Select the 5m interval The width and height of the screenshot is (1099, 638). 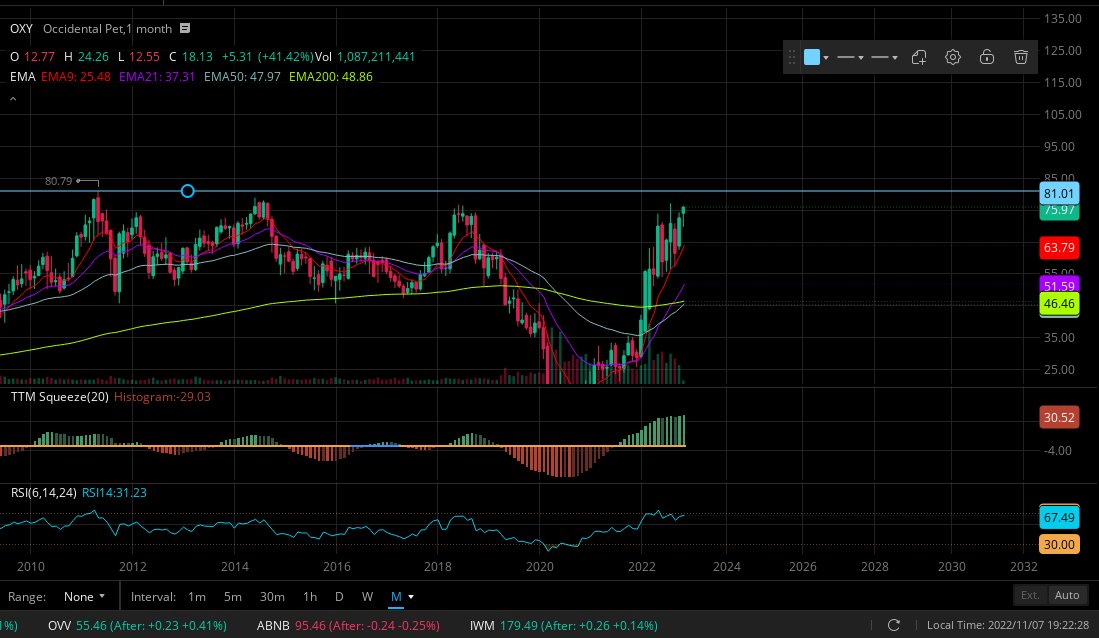tap(233, 597)
